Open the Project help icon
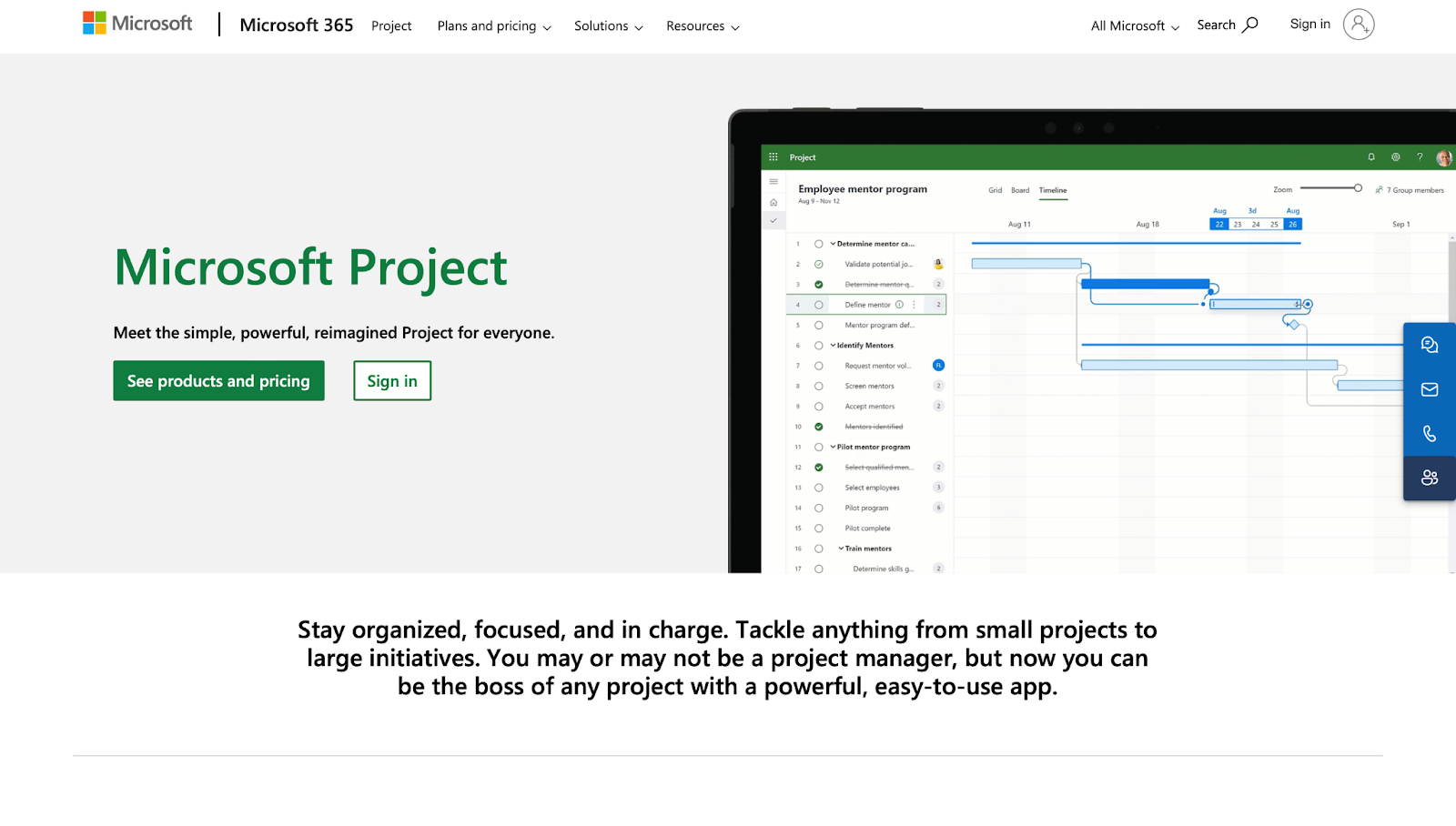 pos(1420,157)
